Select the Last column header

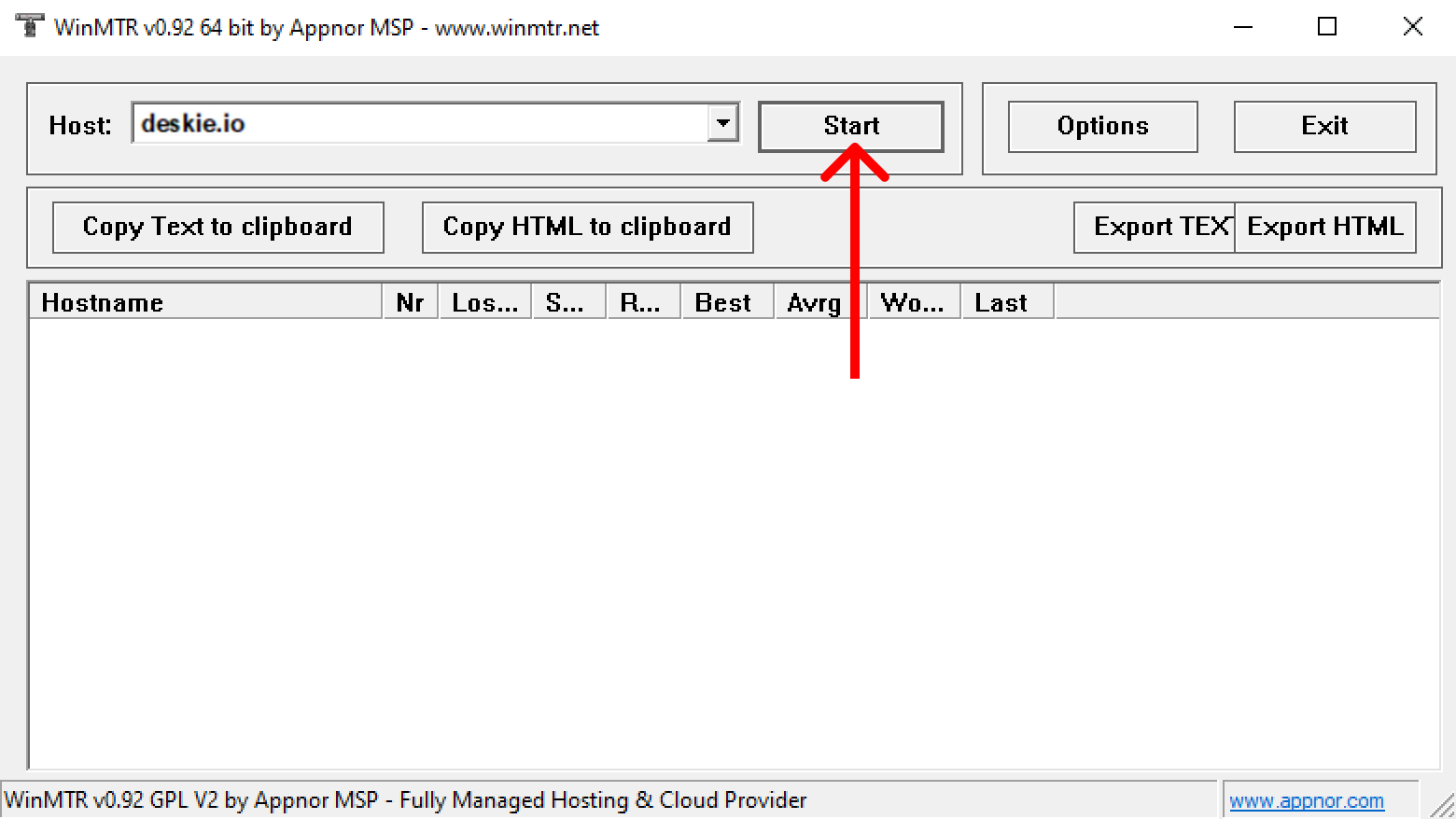(x=1008, y=302)
